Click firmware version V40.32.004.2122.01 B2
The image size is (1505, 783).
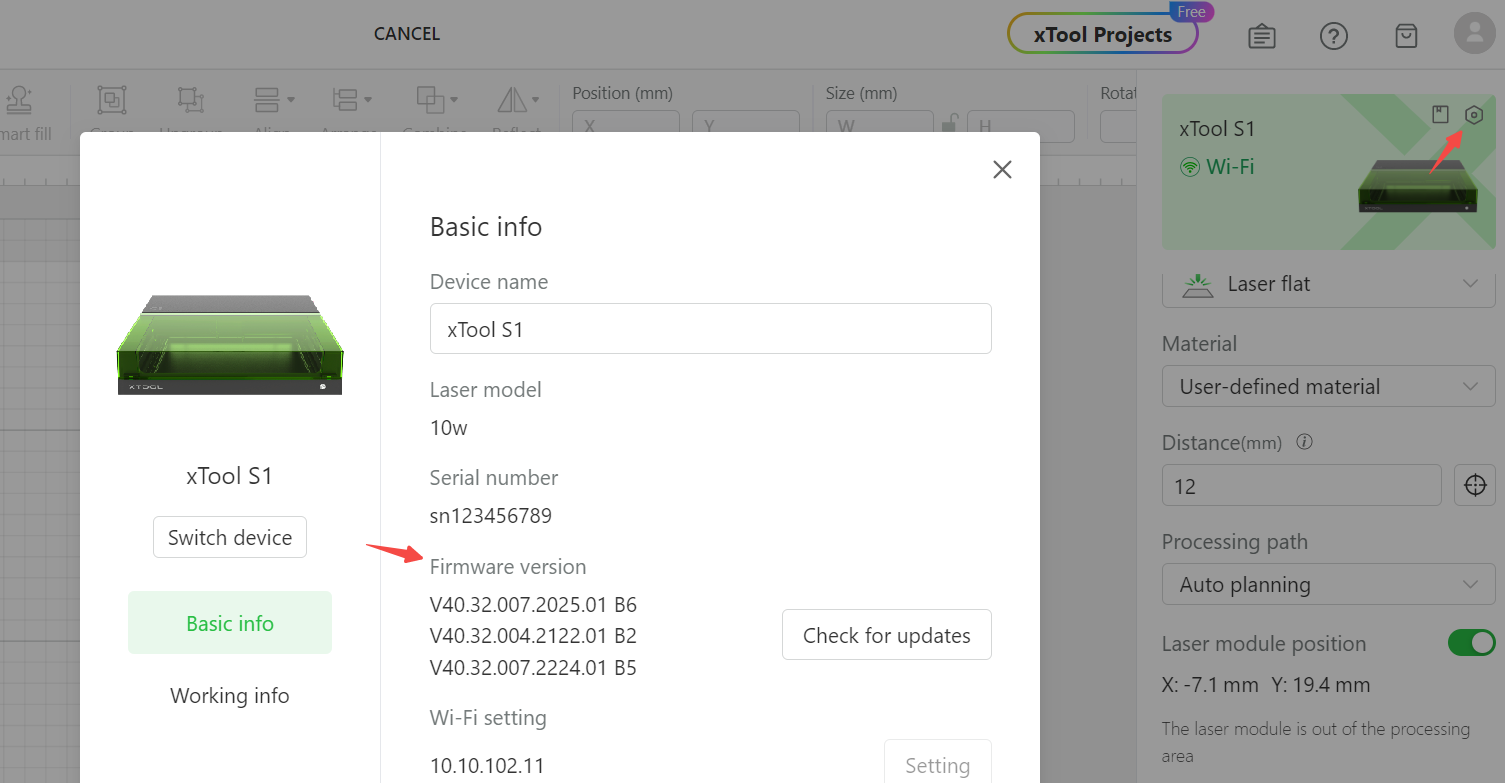pyautogui.click(x=533, y=636)
